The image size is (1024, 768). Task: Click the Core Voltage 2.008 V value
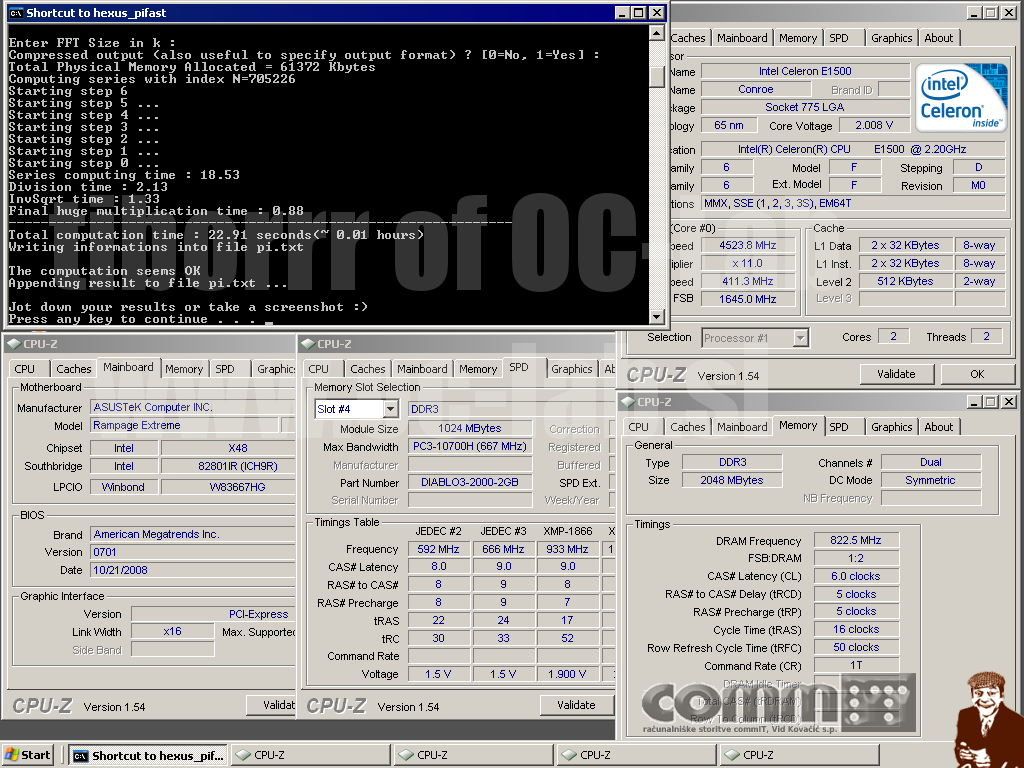click(x=874, y=125)
